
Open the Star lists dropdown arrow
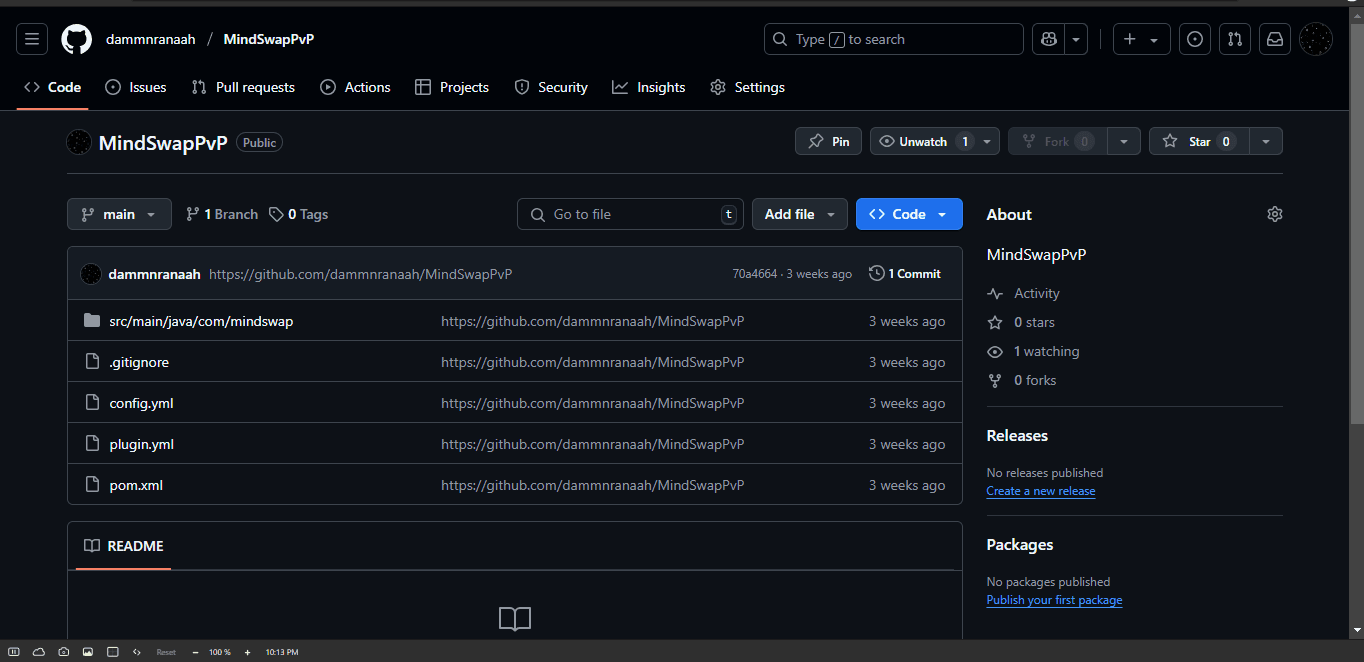coord(1266,142)
